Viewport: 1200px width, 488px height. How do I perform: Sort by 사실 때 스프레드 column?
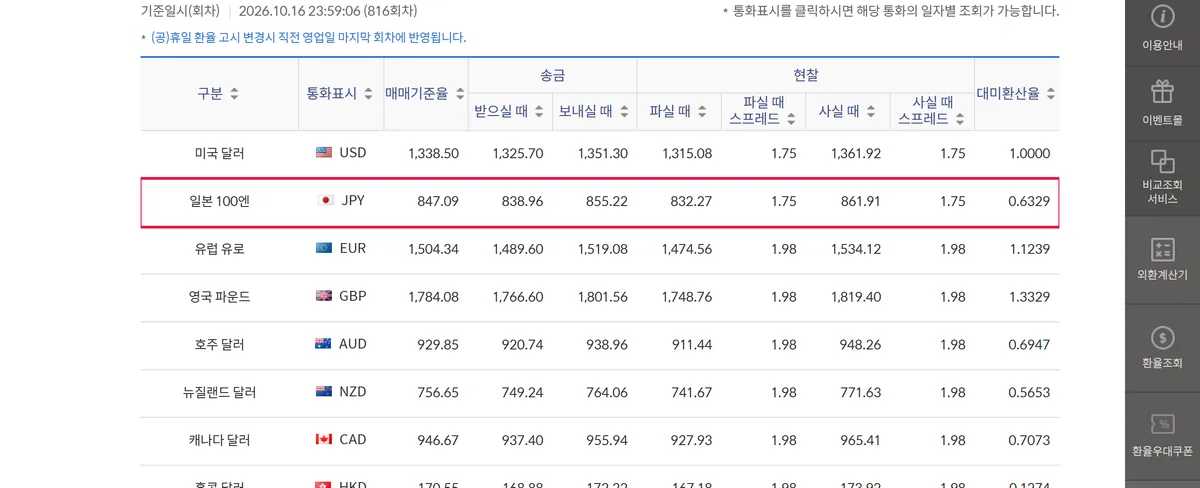960,118
